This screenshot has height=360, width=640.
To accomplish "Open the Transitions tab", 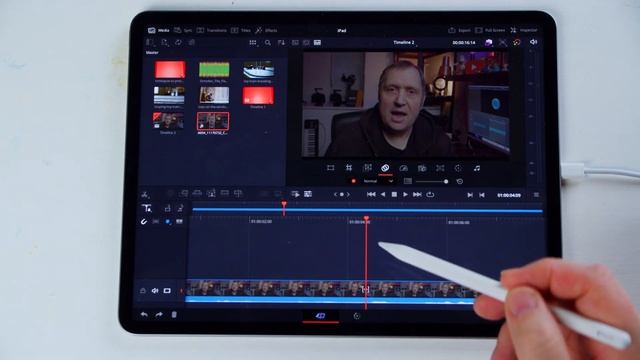I will coord(211,30).
